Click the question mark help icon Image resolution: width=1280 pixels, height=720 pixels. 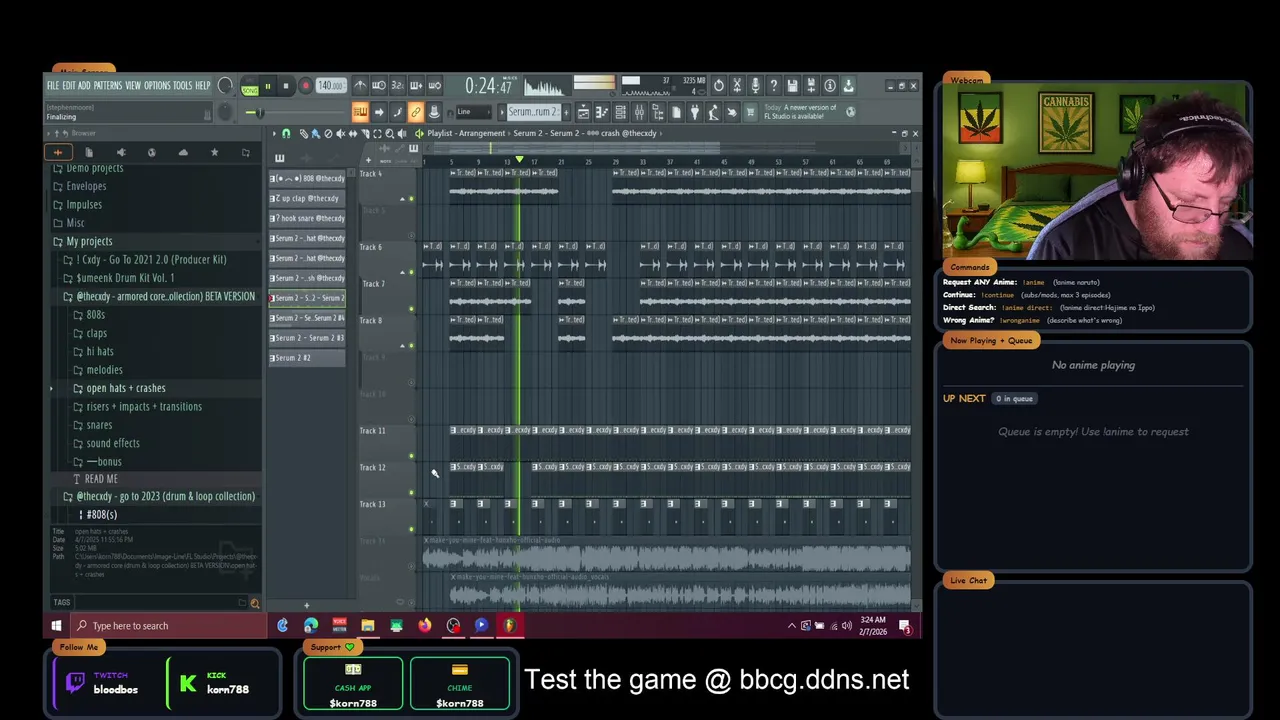tap(774, 85)
